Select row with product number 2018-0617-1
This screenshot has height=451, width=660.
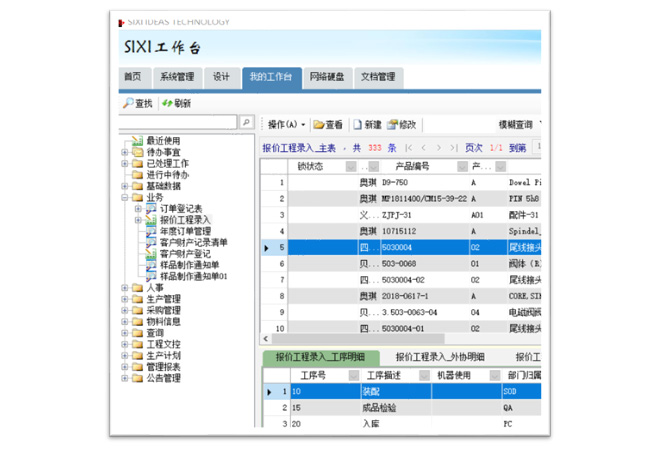(400, 296)
